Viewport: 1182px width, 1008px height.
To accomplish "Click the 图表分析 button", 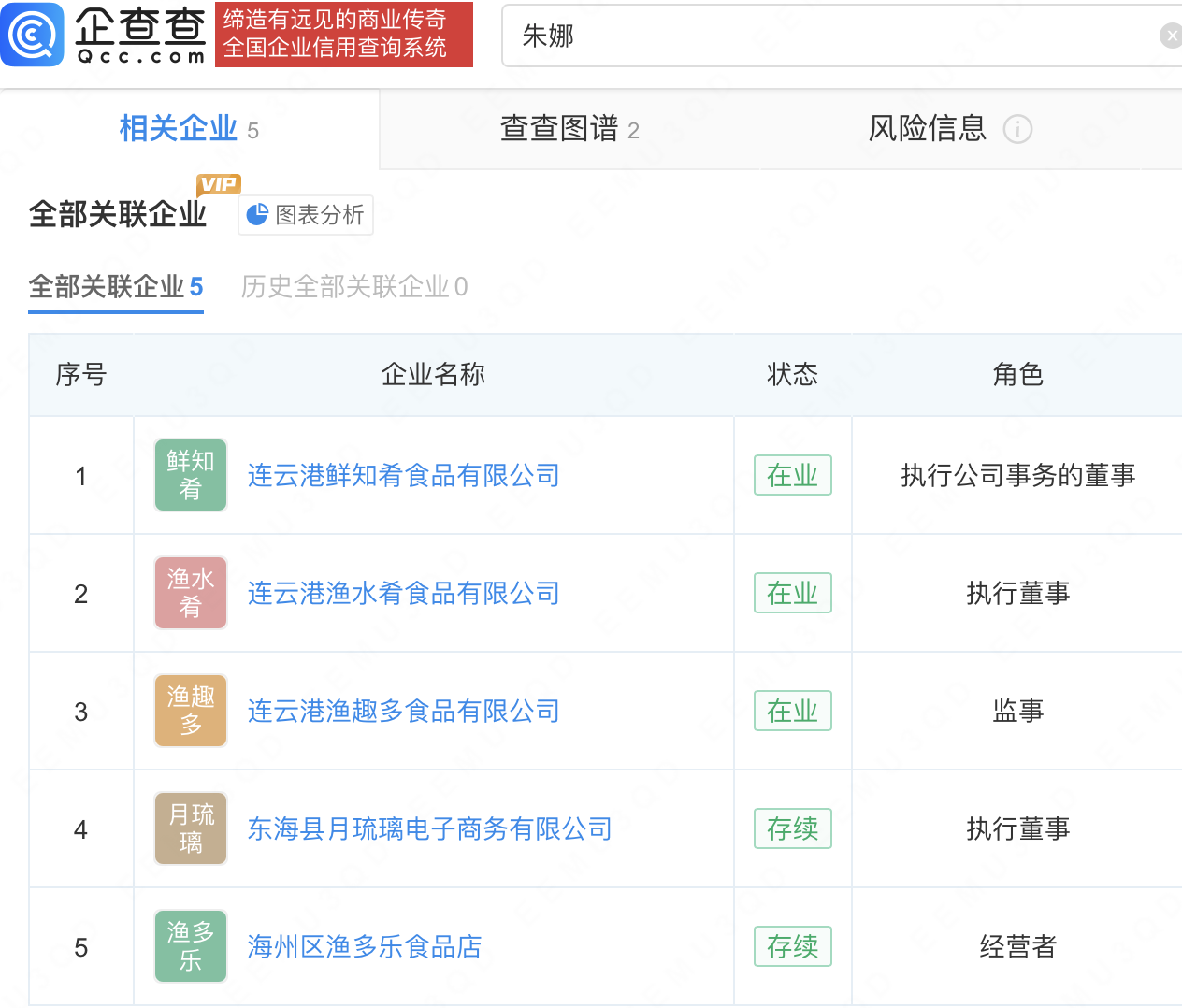I will [306, 215].
